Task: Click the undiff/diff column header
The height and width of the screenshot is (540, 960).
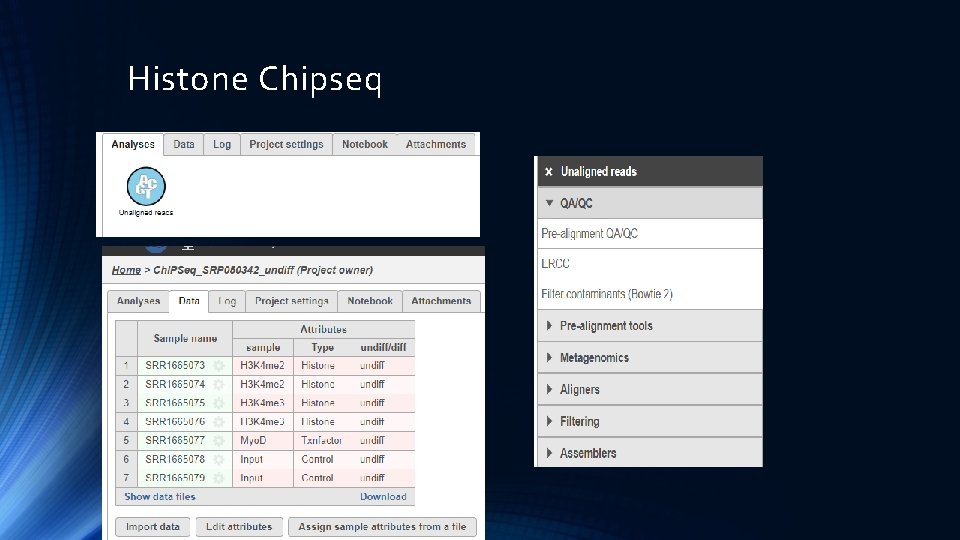Action: [383, 347]
